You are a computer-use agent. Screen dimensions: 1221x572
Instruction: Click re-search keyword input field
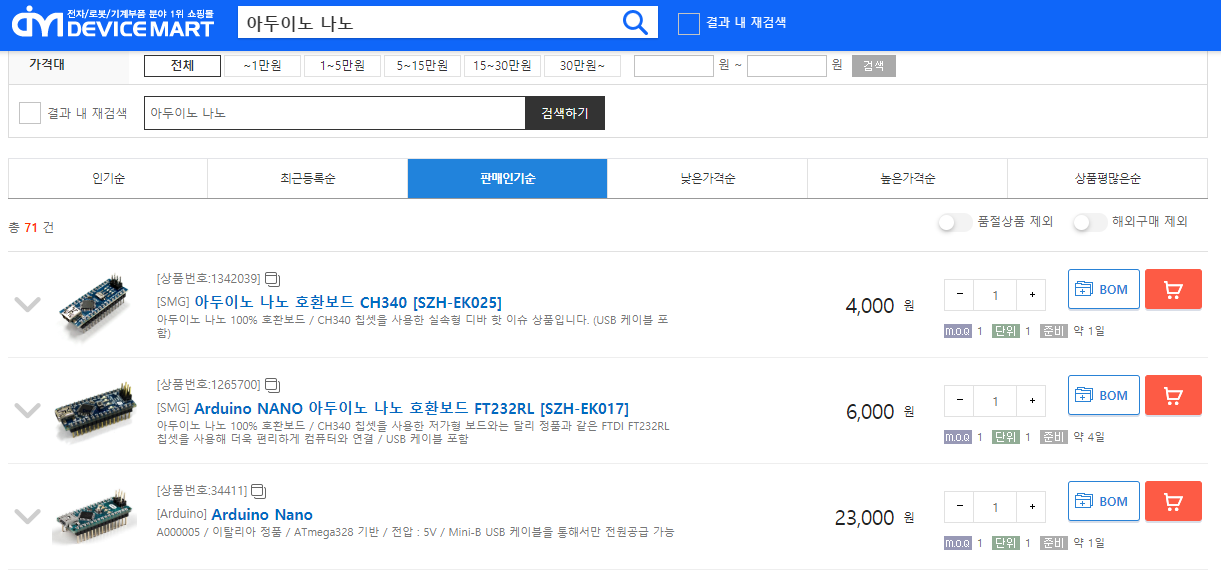pos(335,113)
